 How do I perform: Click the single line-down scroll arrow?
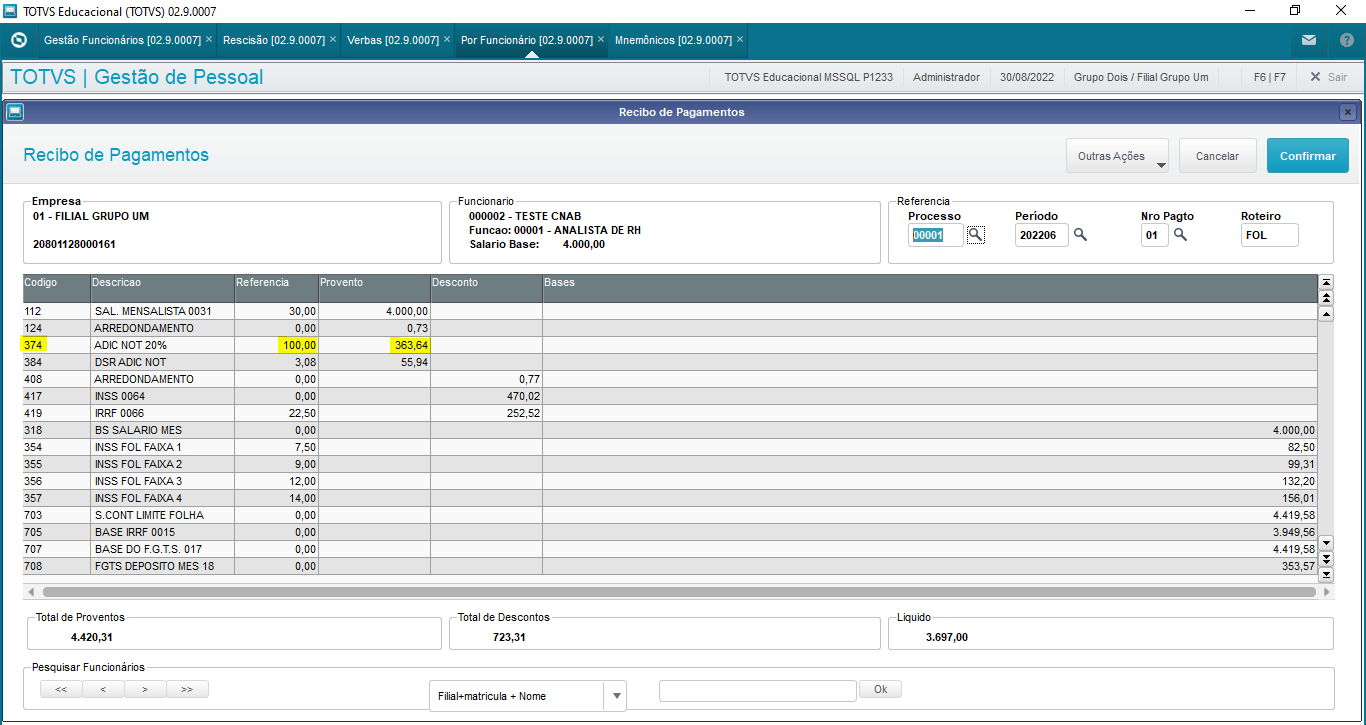pos(1326,542)
